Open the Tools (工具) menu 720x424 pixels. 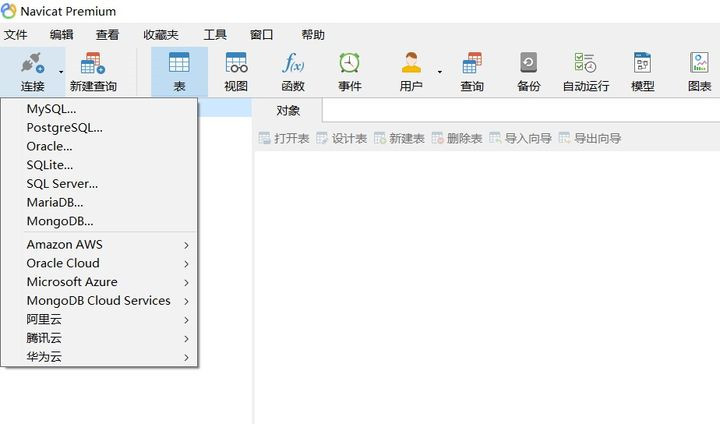pos(215,35)
